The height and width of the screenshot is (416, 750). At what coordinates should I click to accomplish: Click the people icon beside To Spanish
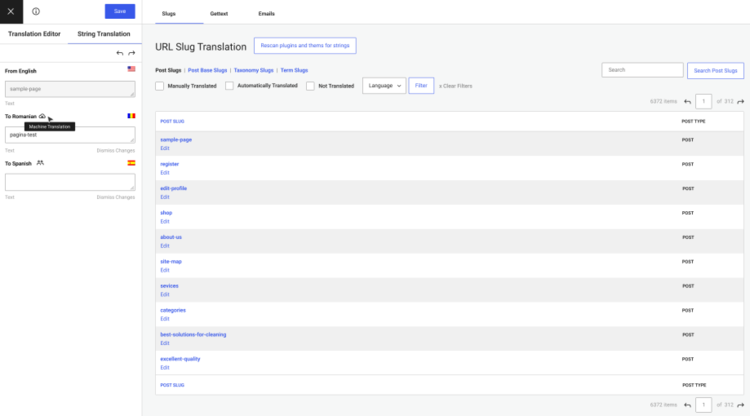coord(40,162)
